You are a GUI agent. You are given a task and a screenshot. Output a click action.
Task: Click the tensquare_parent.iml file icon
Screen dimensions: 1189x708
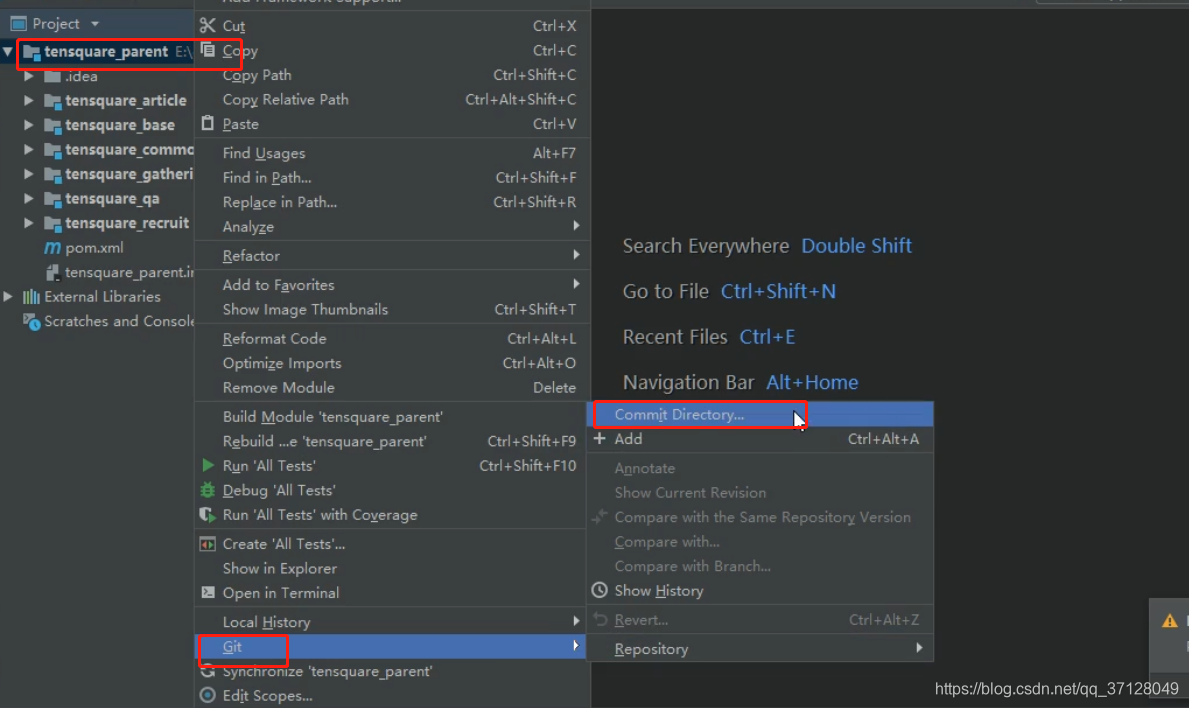pos(52,272)
